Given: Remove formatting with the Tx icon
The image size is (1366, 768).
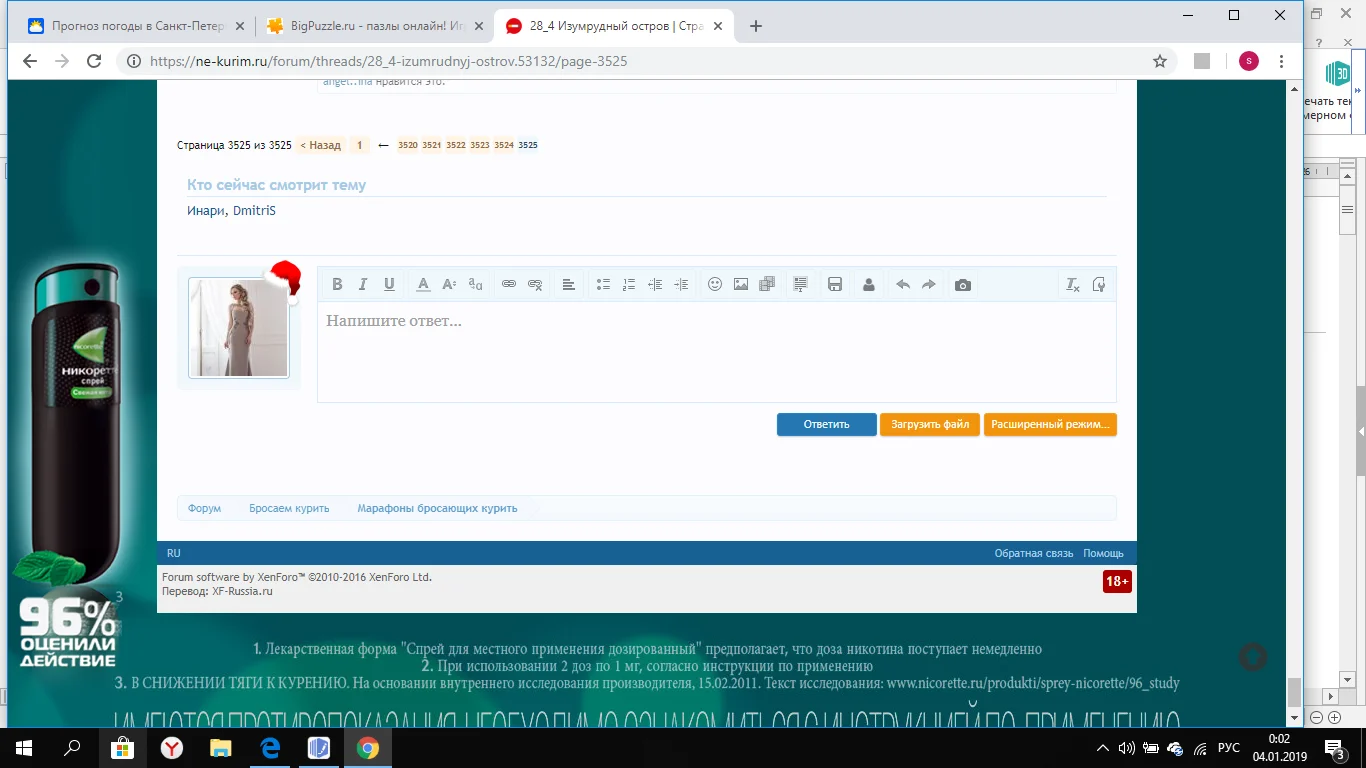Looking at the screenshot, I should click(x=1073, y=284).
